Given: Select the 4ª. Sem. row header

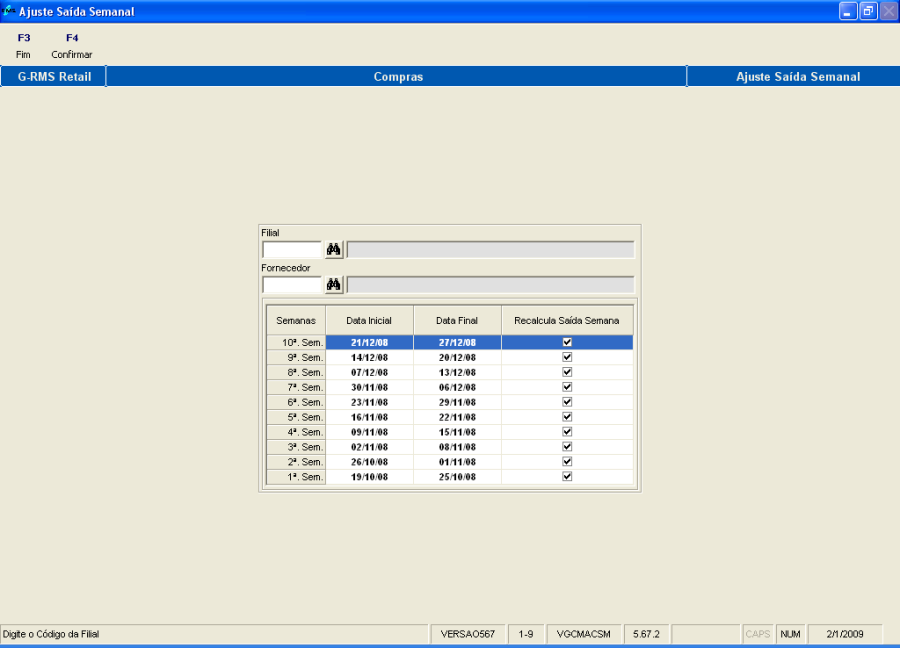Looking at the screenshot, I should tap(296, 432).
